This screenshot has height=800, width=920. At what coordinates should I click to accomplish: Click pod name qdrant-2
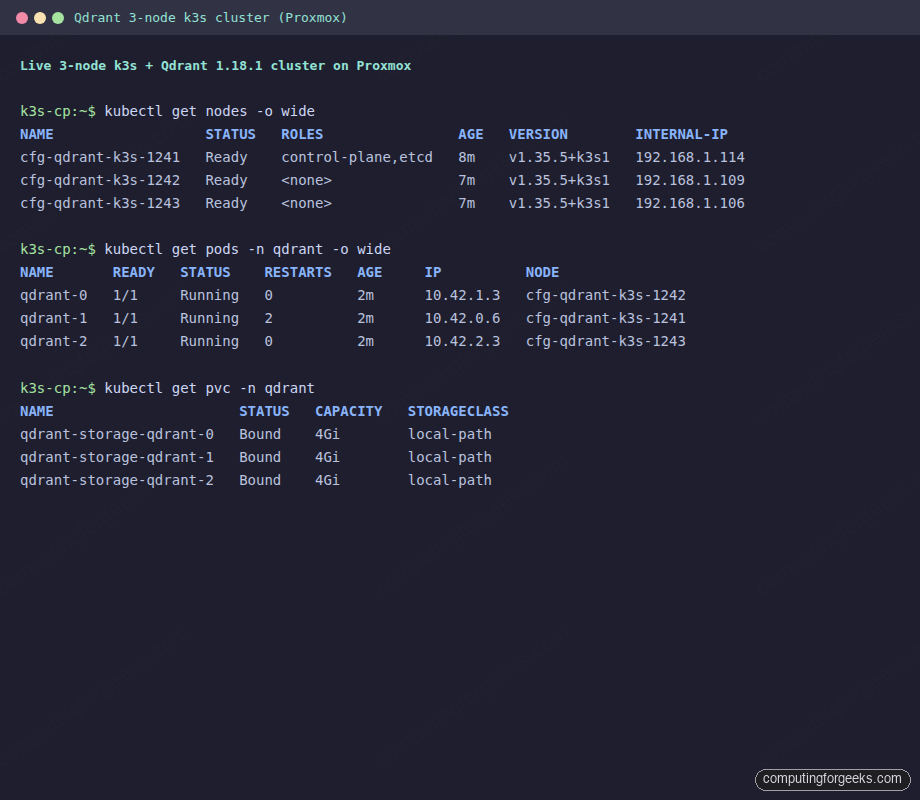[53, 341]
